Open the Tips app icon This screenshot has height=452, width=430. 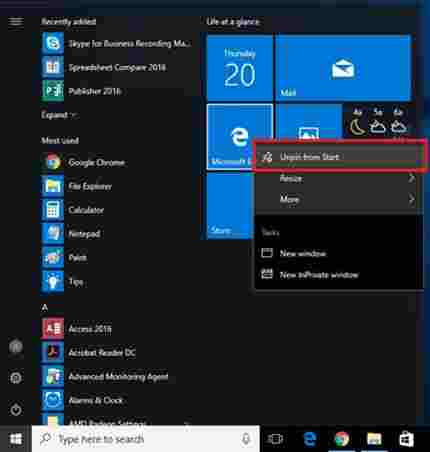(x=53, y=281)
